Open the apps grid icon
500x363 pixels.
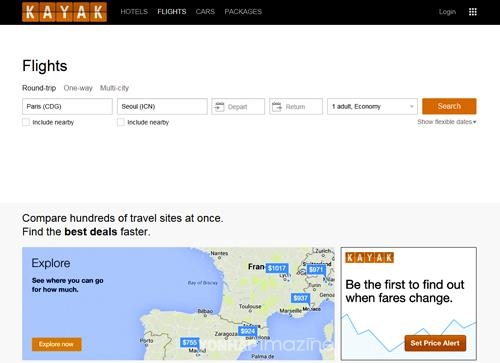[x=473, y=12]
